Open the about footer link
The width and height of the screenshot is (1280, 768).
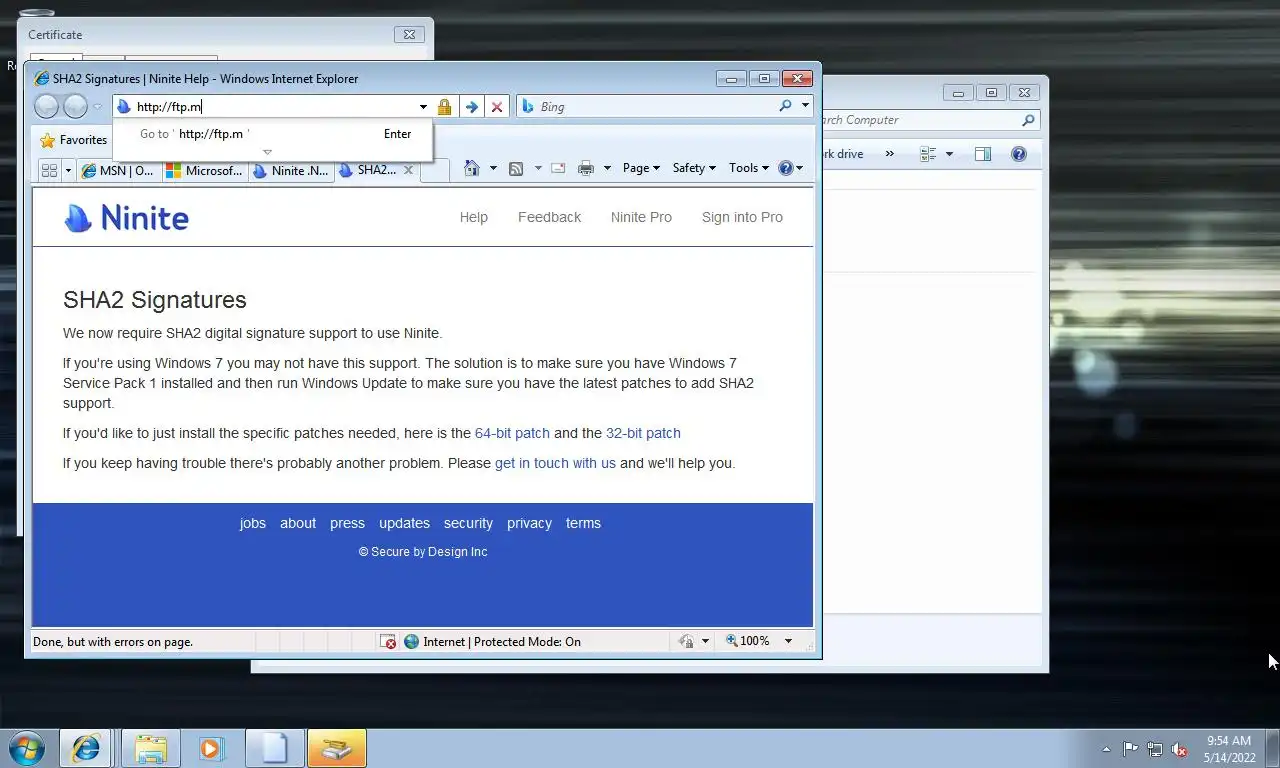click(298, 523)
